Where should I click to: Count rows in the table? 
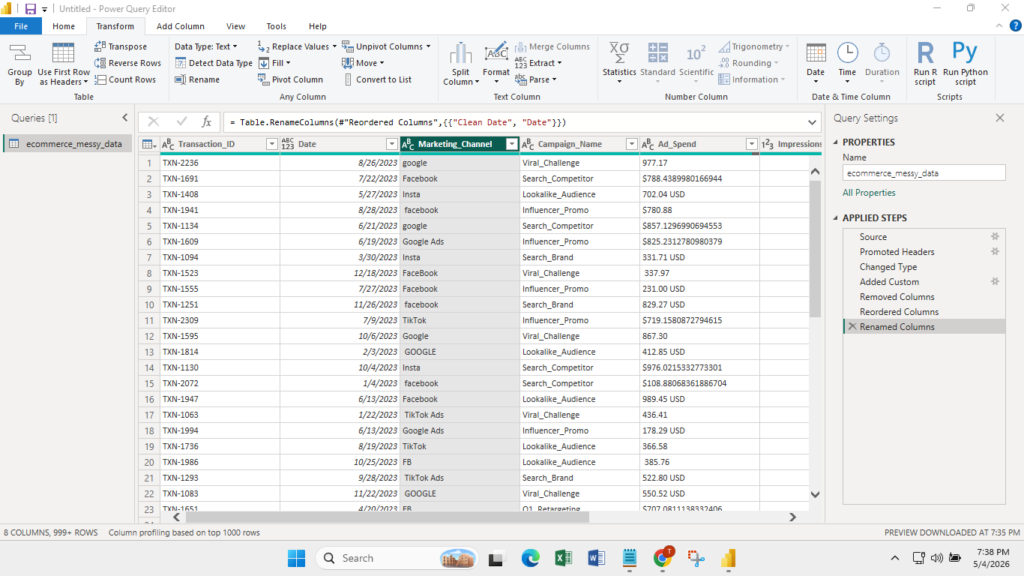click(x=125, y=79)
